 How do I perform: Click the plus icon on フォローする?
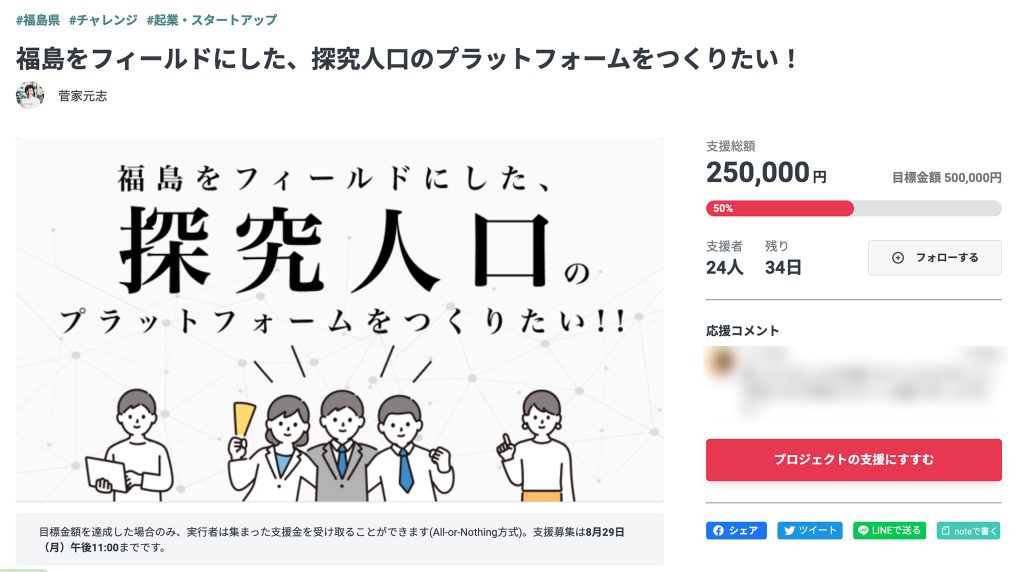(898, 258)
